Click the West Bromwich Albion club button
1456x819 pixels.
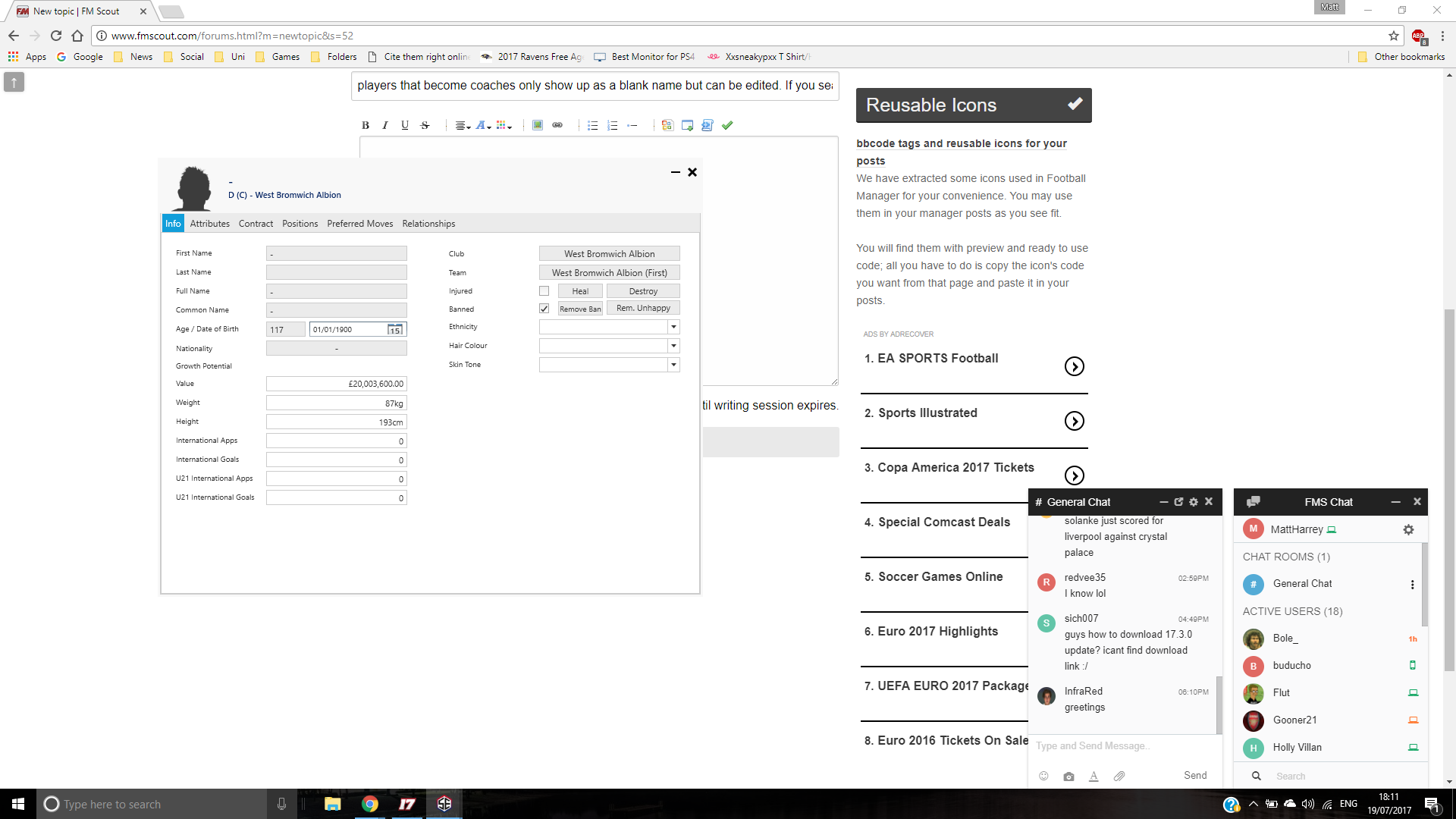tap(609, 254)
